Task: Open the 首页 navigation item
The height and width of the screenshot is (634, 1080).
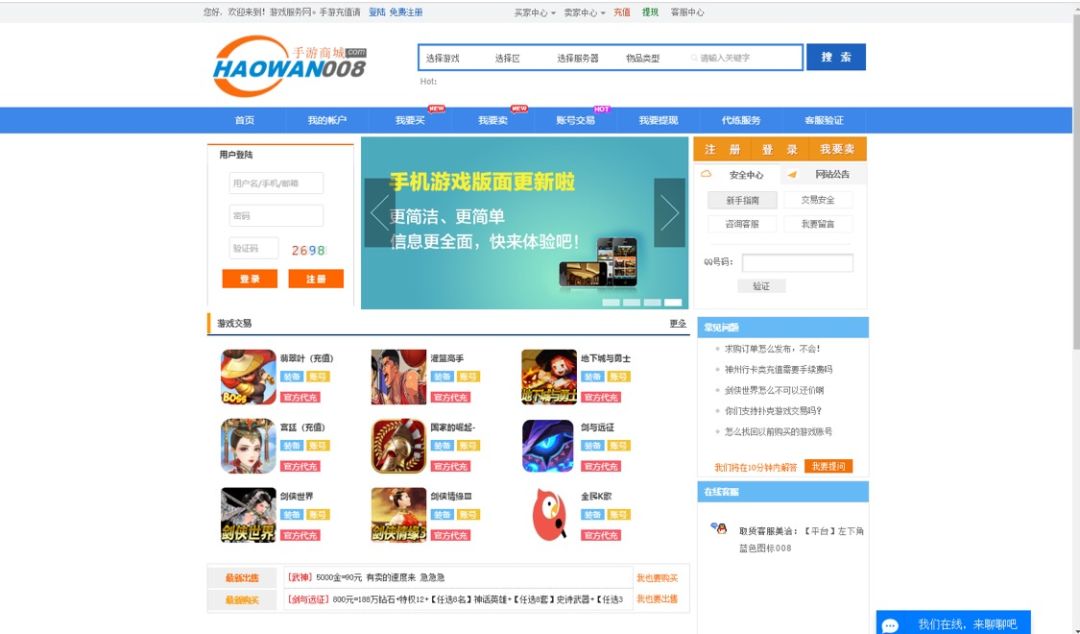Action: (x=245, y=120)
